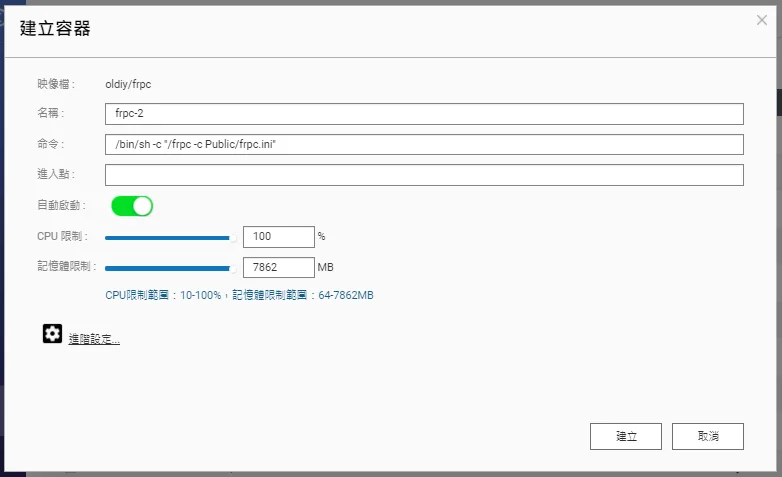Viewport: 782px width, 477px height.
Task: Click the 建立容器 dialog title
Action: pyautogui.click(x=55, y=29)
